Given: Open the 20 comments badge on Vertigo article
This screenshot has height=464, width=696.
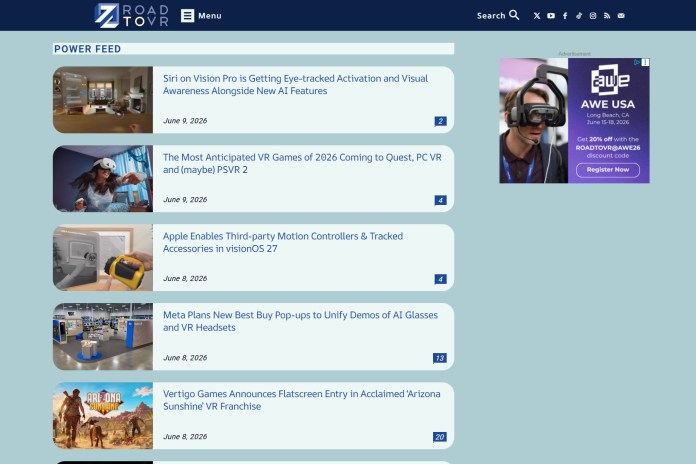Looking at the screenshot, I should click(439, 437).
